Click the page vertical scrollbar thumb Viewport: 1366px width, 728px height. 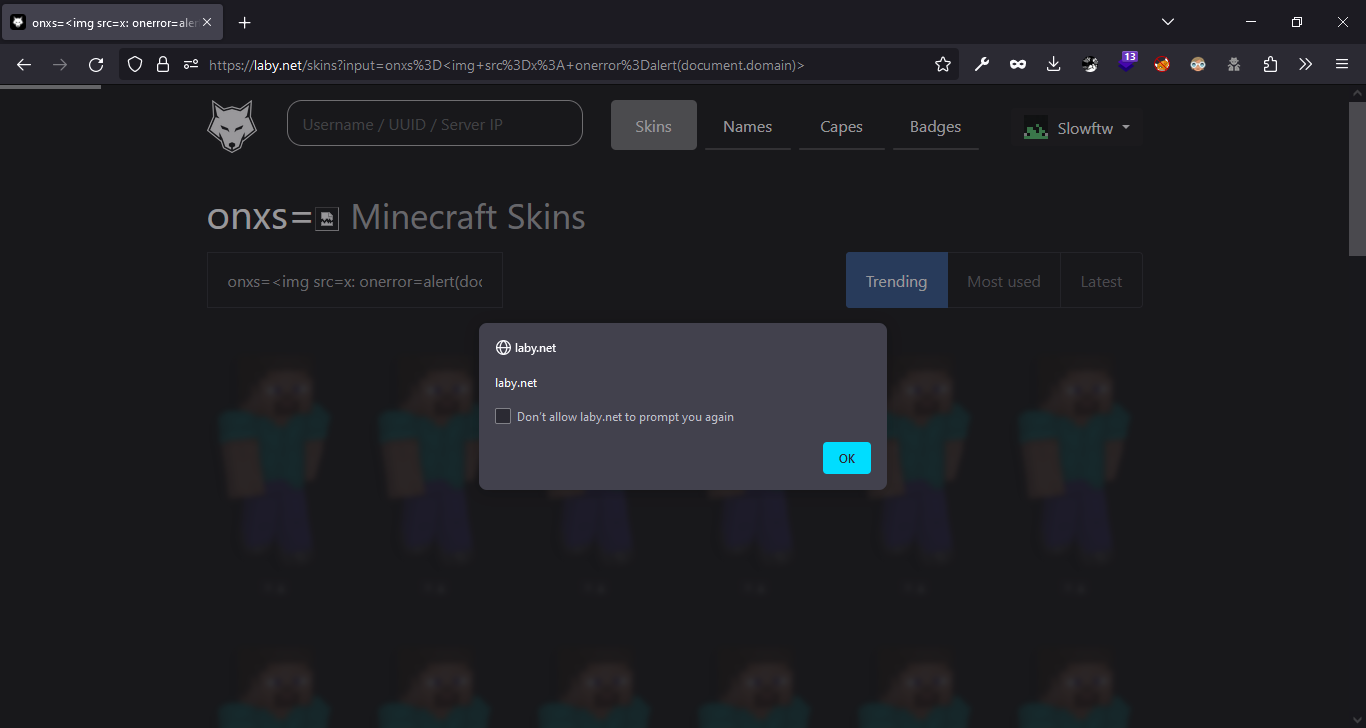click(1357, 178)
